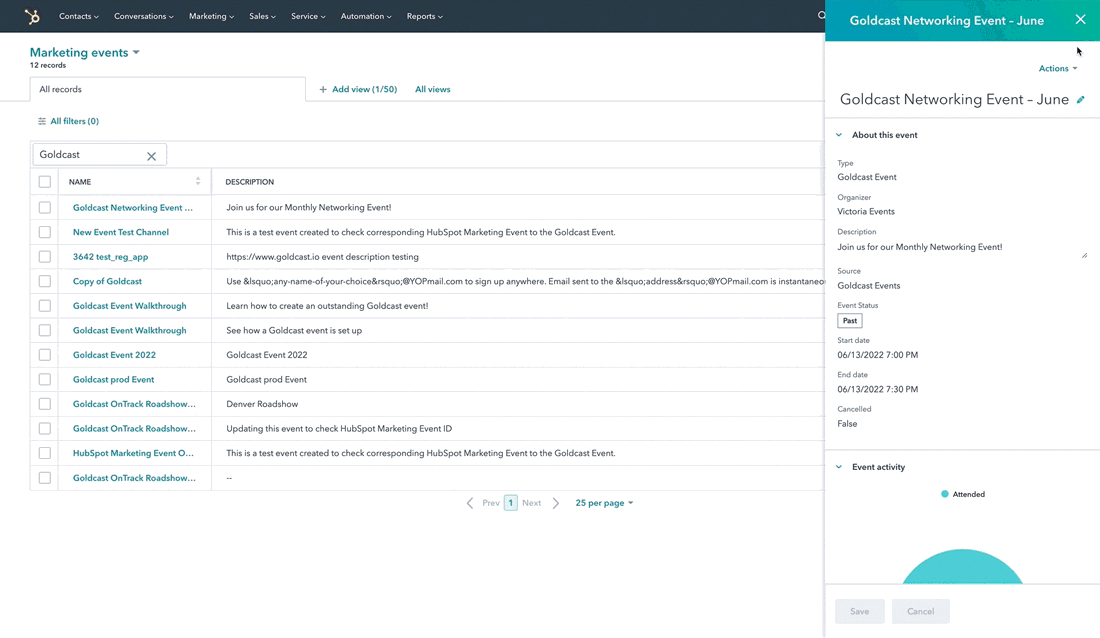Collapse the About this event section

click(839, 135)
